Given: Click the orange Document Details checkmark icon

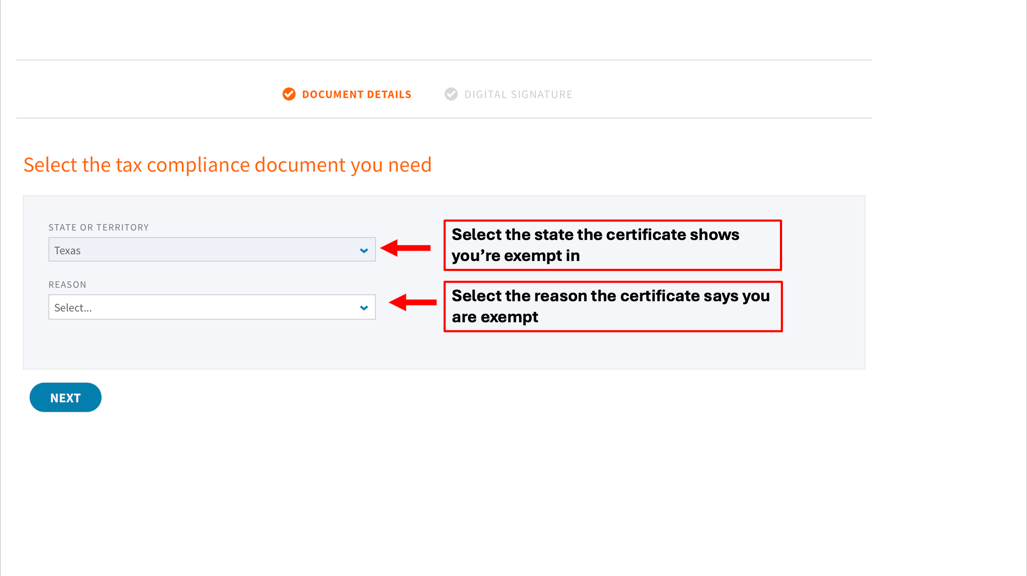Looking at the screenshot, I should click(289, 94).
